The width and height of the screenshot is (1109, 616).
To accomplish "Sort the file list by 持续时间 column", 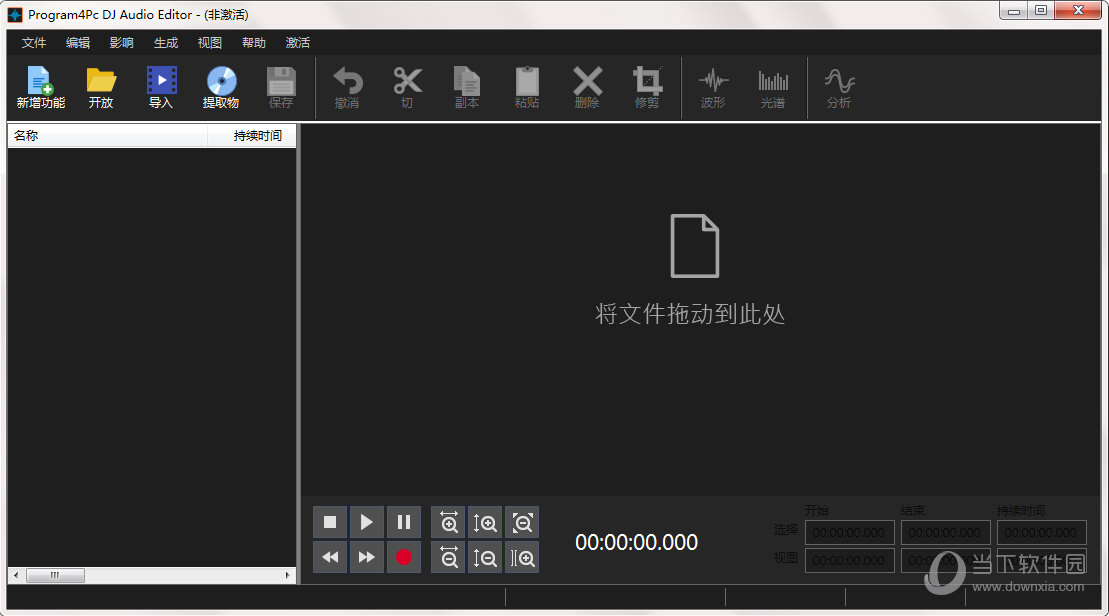I will [252, 135].
